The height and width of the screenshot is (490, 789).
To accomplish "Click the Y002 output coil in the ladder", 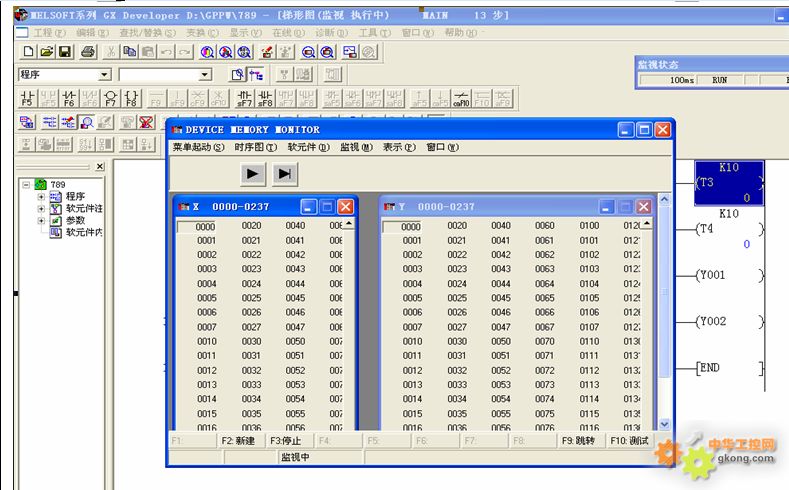I will (x=729, y=321).
